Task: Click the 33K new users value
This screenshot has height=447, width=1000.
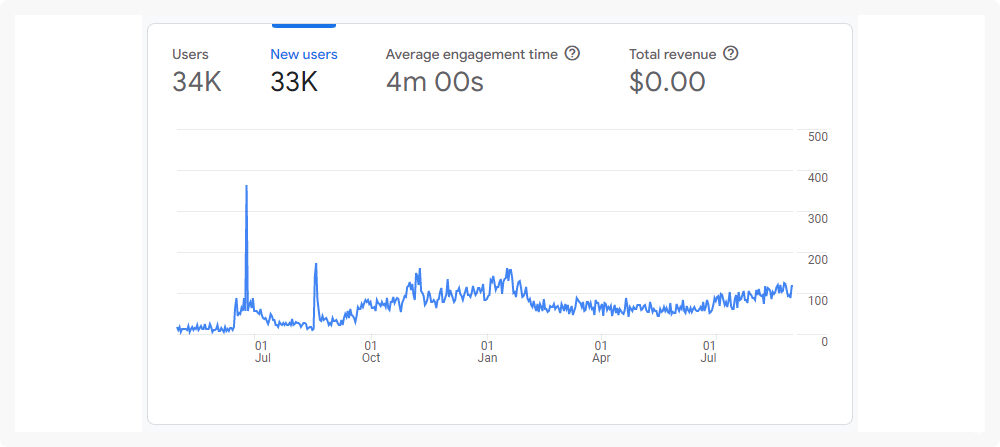Action: (294, 82)
